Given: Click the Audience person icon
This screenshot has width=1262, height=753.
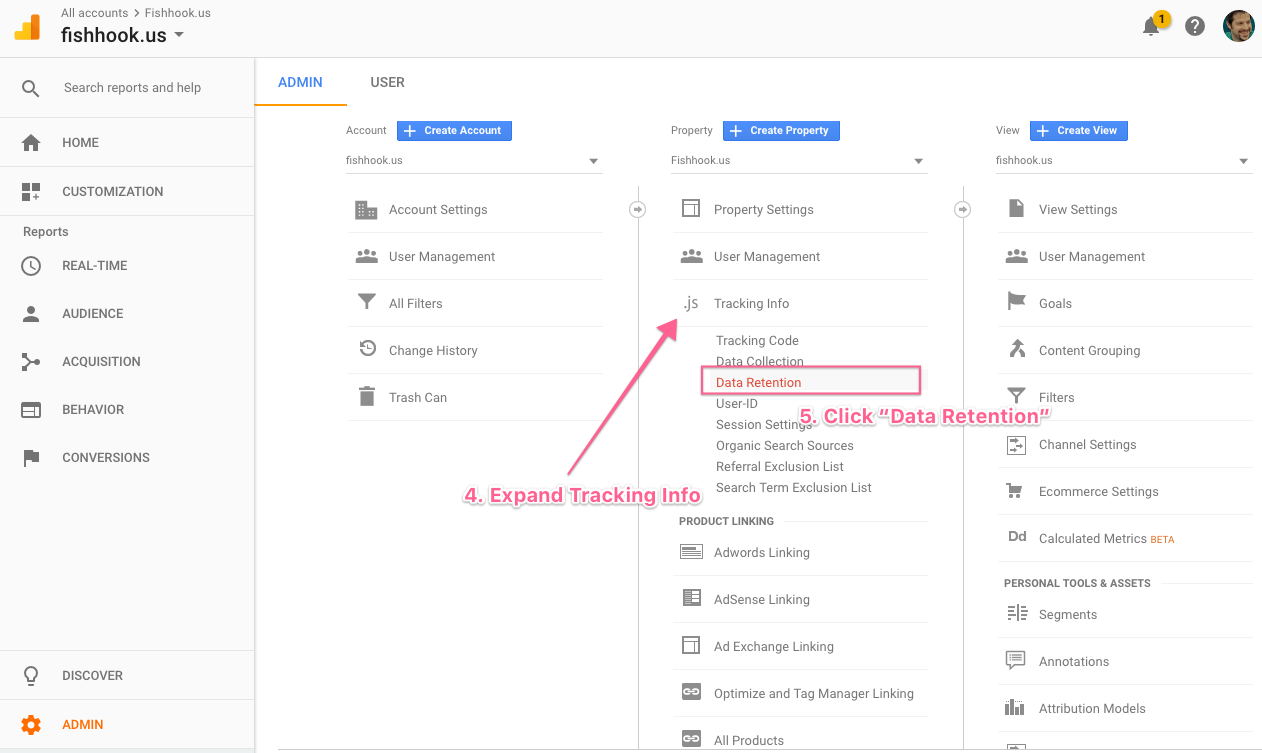Looking at the screenshot, I should (31, 314).
